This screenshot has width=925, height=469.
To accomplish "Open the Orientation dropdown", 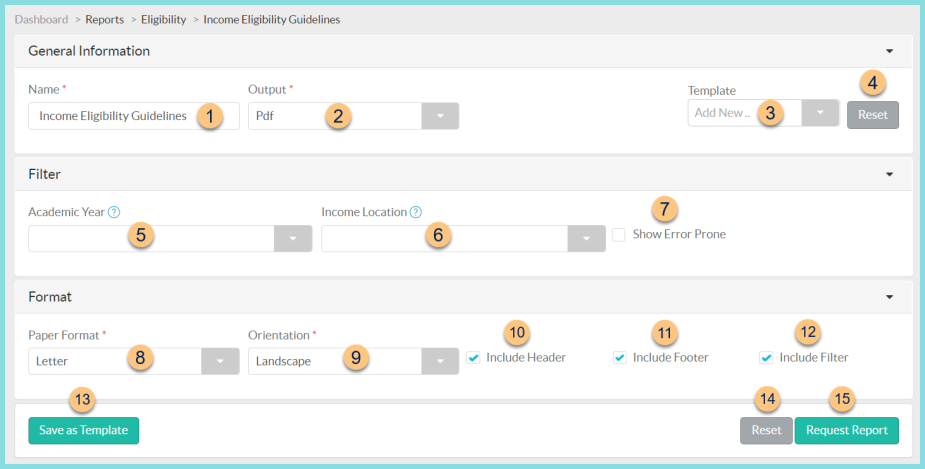I will (440, 361).
